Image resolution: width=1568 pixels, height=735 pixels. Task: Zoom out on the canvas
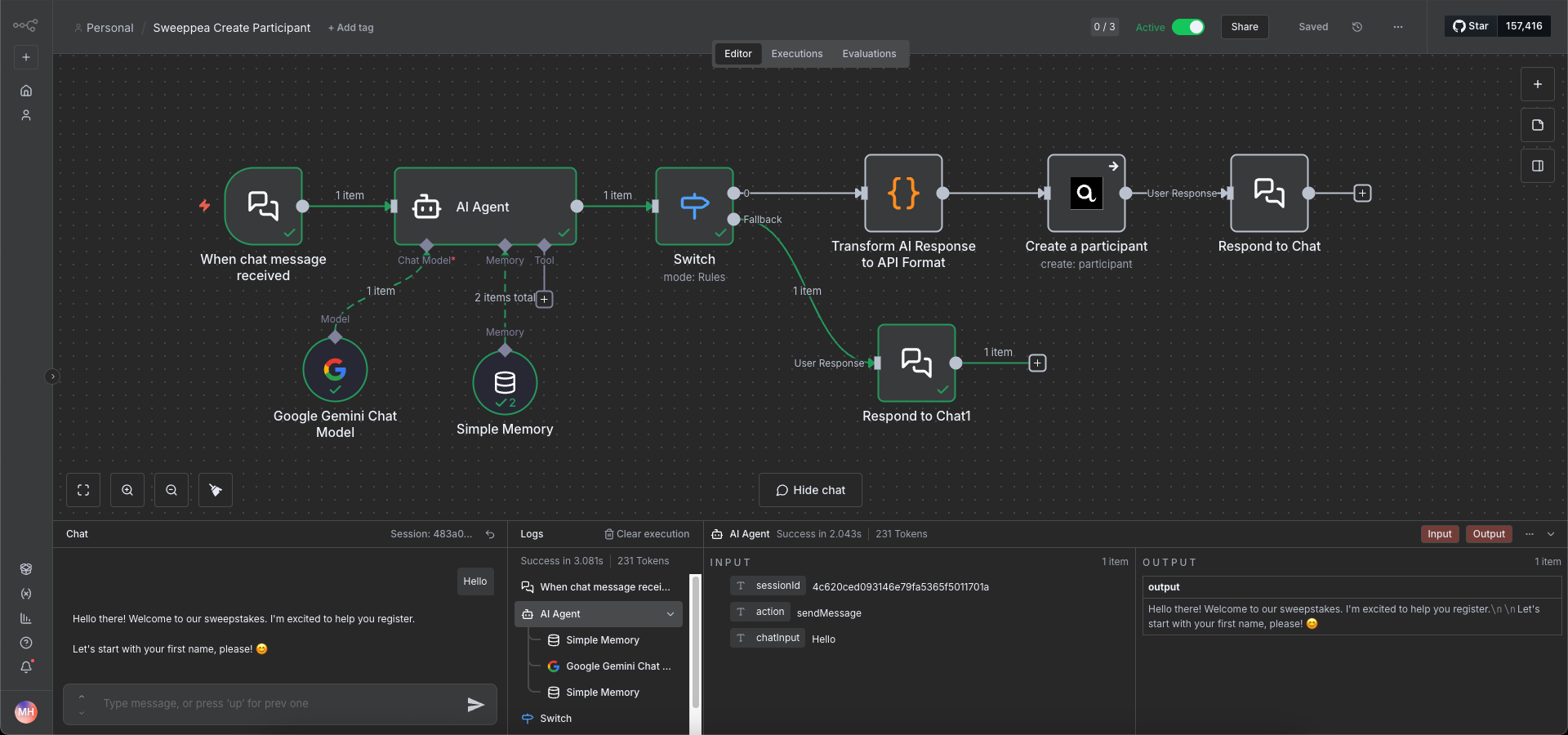171,490
